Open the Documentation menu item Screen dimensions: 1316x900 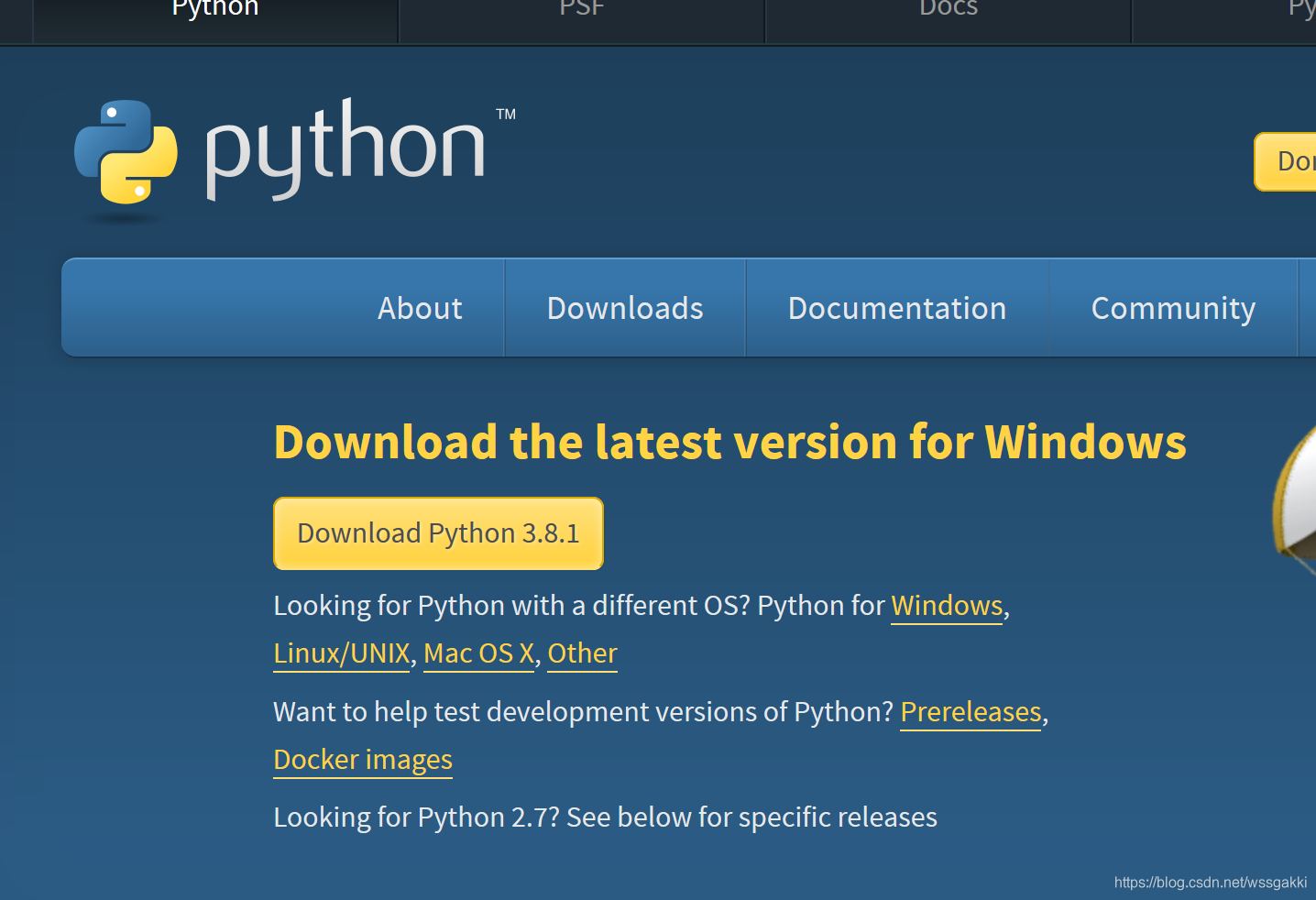tap(897, 308)
